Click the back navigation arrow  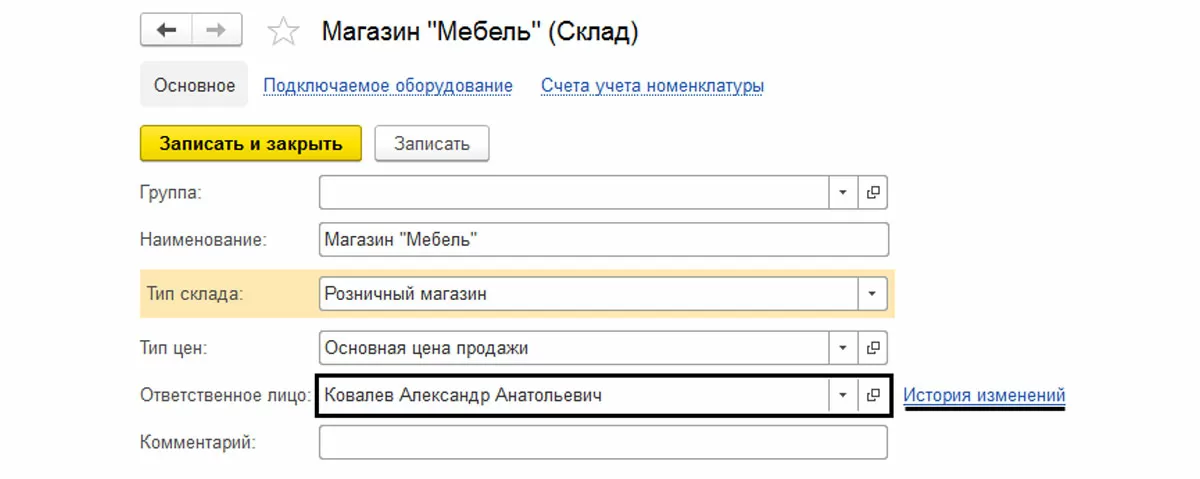click(165, 32)
